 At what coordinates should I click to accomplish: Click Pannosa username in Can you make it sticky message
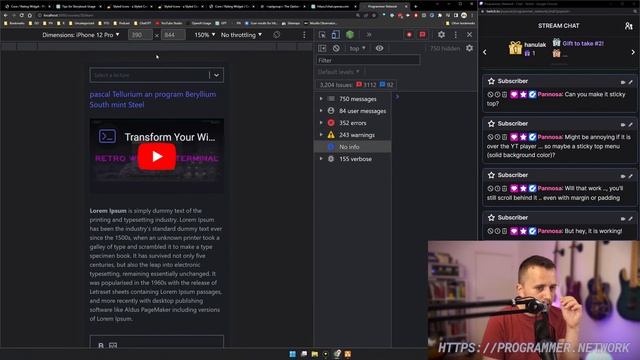[550, 94]
